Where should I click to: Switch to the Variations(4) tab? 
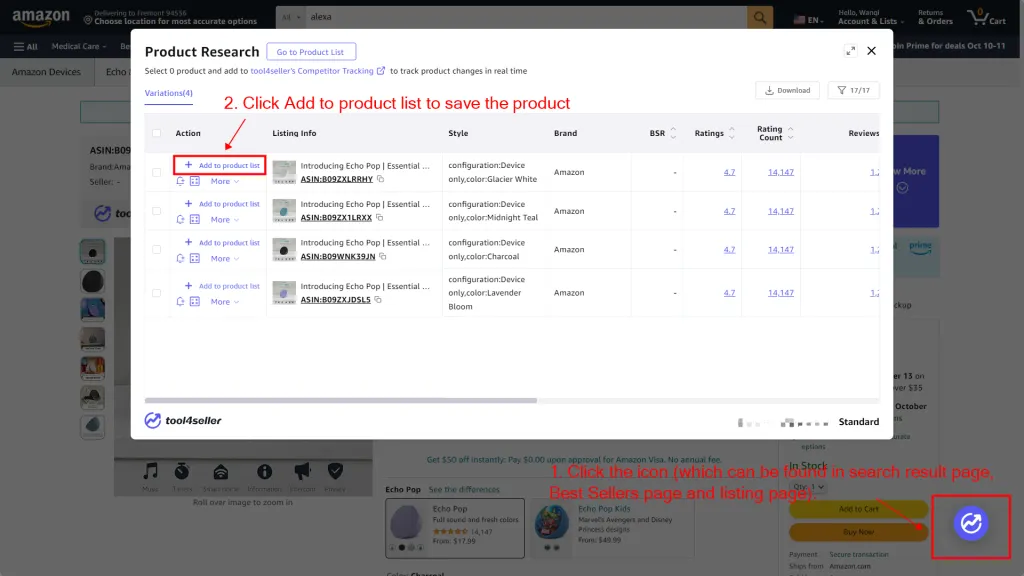[x=167, y=92]
